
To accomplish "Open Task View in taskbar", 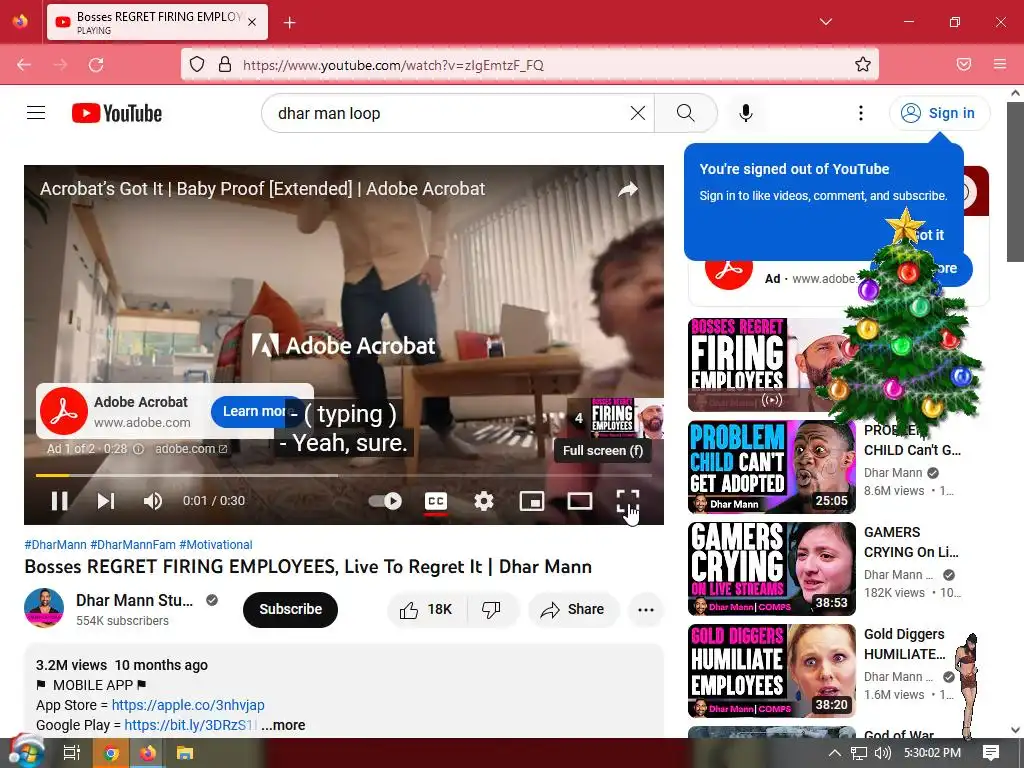I will (x=72, y=753).
